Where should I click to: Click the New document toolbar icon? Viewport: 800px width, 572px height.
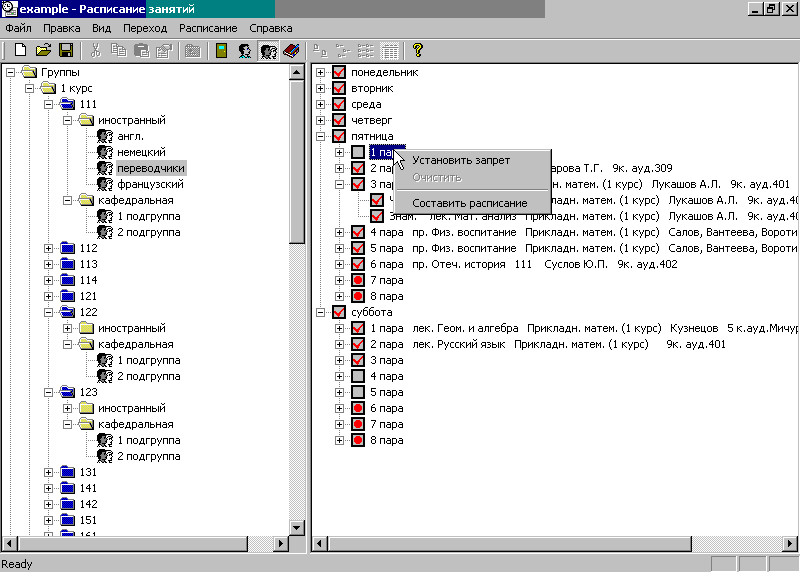click(20, 50)
